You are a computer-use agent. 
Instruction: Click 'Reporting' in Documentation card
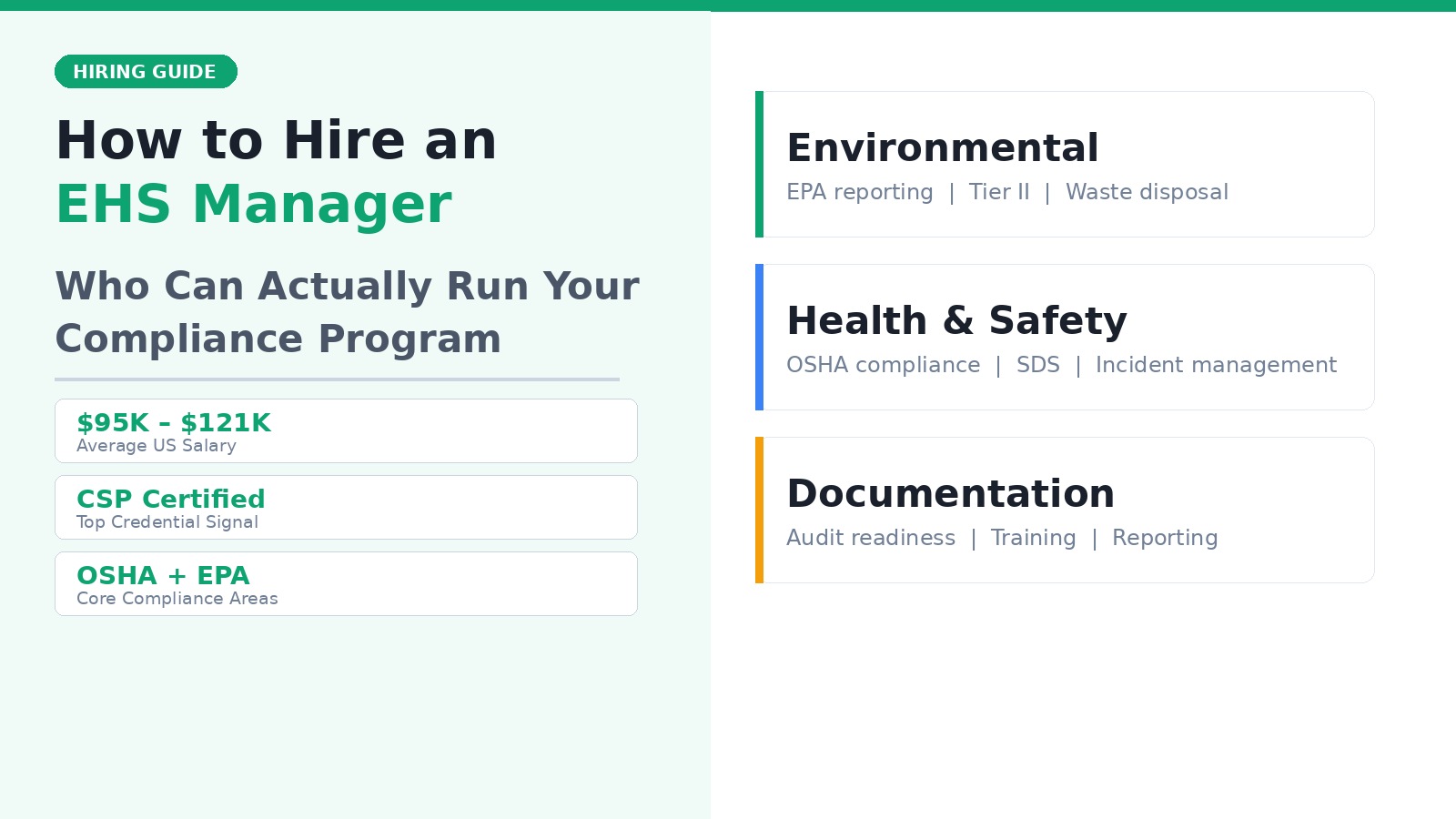point(1165,538)
